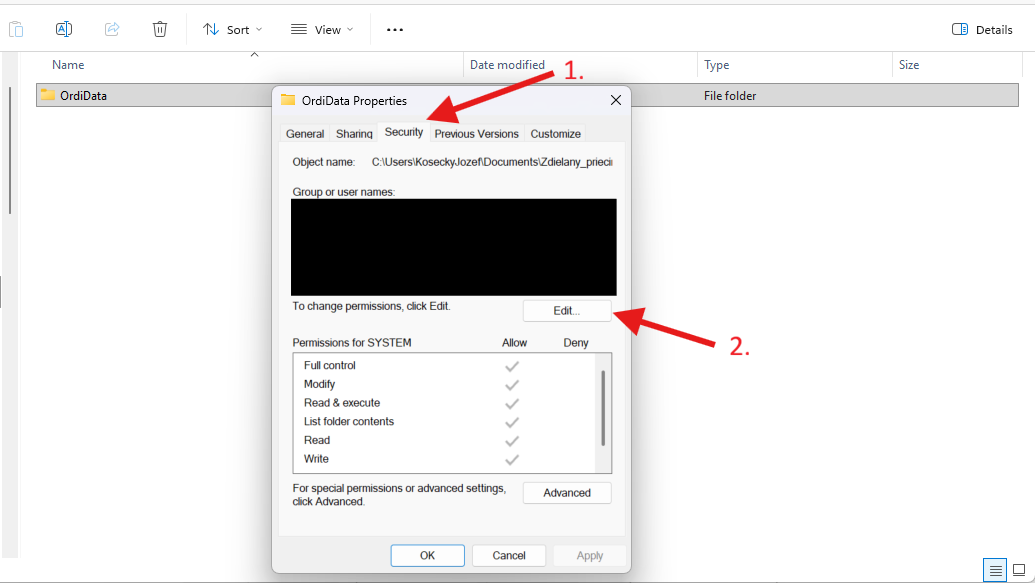The height and width of the screenshot is (583, 1035).
Task: Click the Write permission row
Action: [x=444, y=459]
